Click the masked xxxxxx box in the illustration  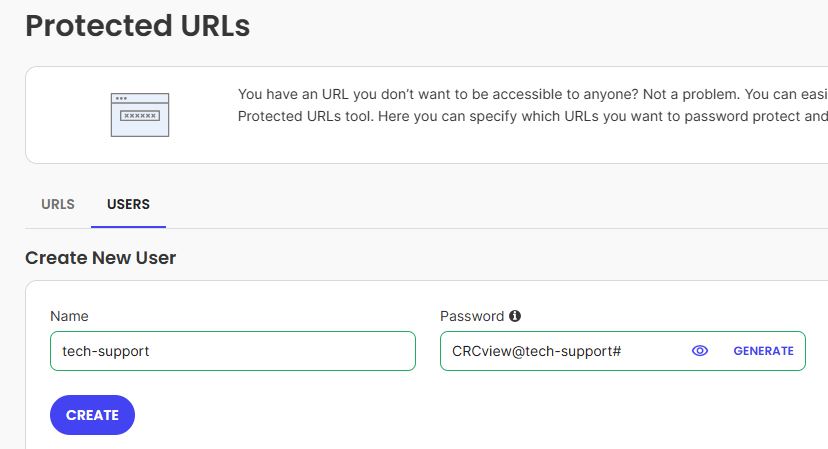(x=139, y=116)
